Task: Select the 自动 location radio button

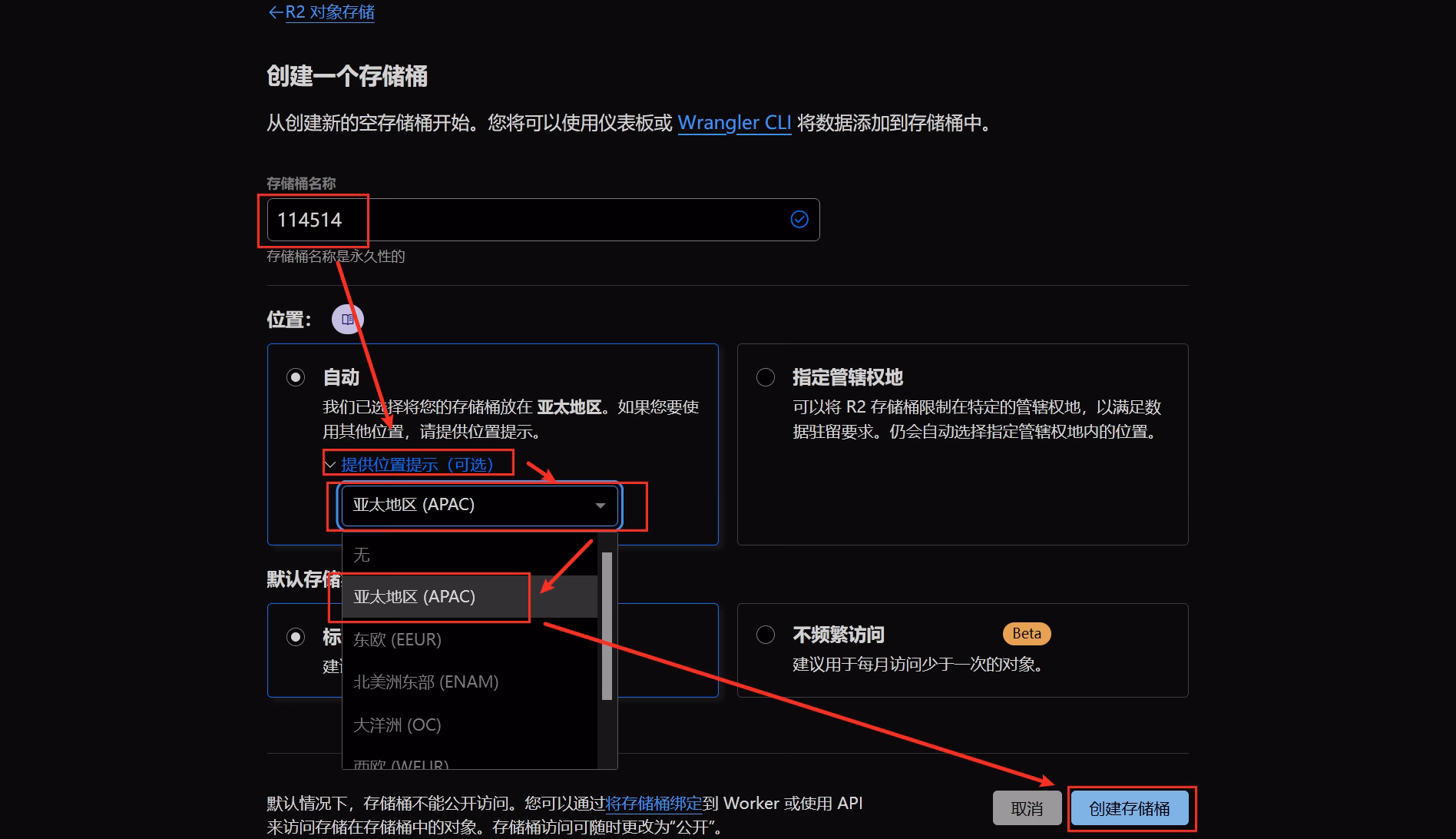Action: [x=296, y=377]
